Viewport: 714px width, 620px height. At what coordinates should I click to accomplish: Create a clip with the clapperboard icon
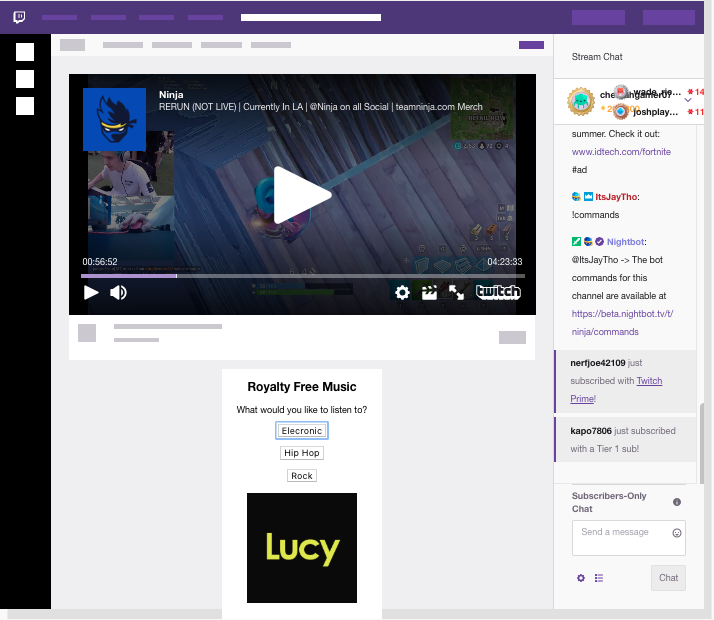point(429,292)
